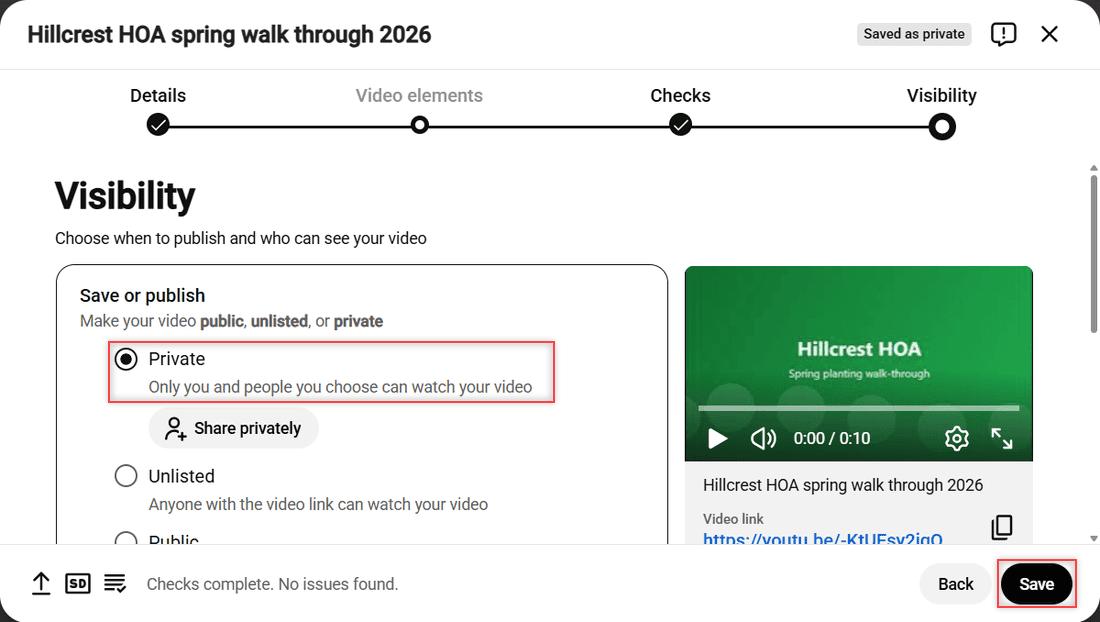Click the Hillcrest HOA video thumbnail
The width and height of the screenshot is (1100, 622).
click(x=859, y=363)
